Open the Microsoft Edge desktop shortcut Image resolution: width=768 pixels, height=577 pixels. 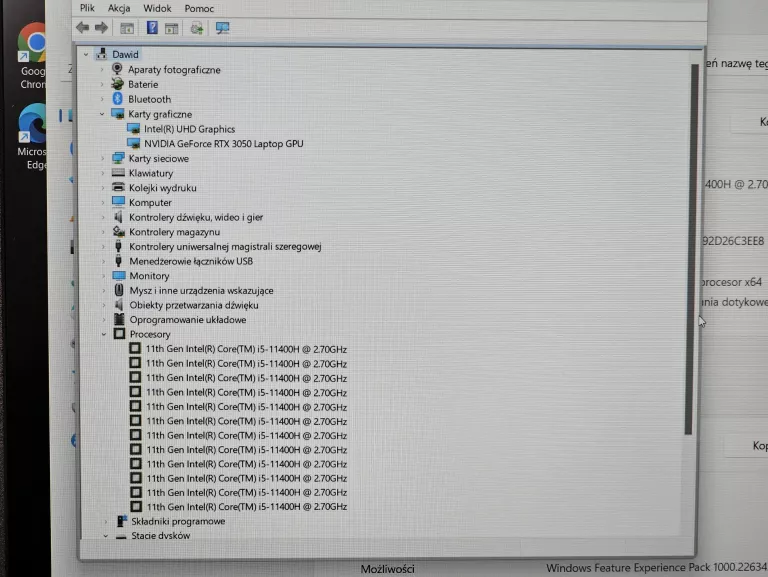(x=33, y=125)
